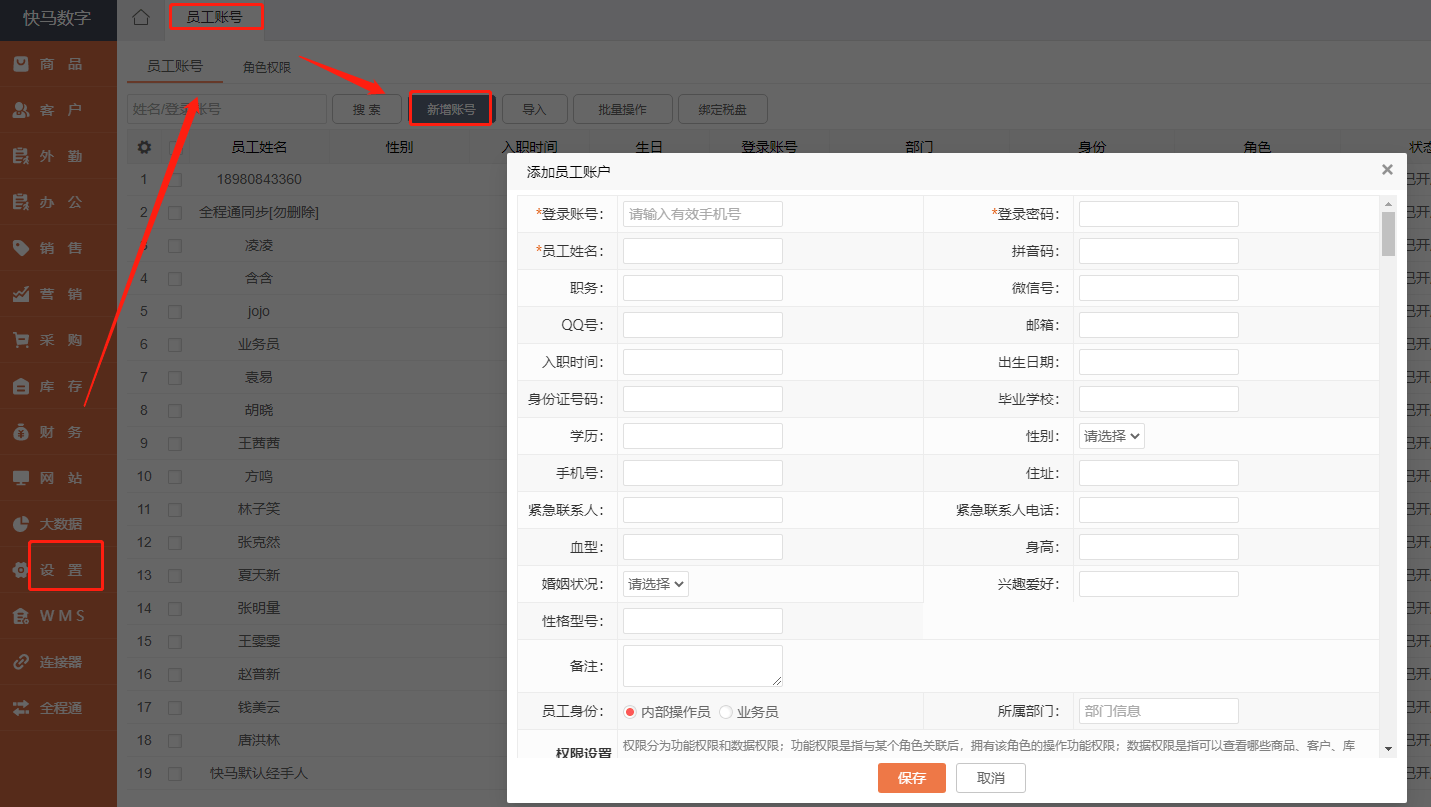Open the 性别 dropdown
Screen dimensions: 1431x807
1112,436
